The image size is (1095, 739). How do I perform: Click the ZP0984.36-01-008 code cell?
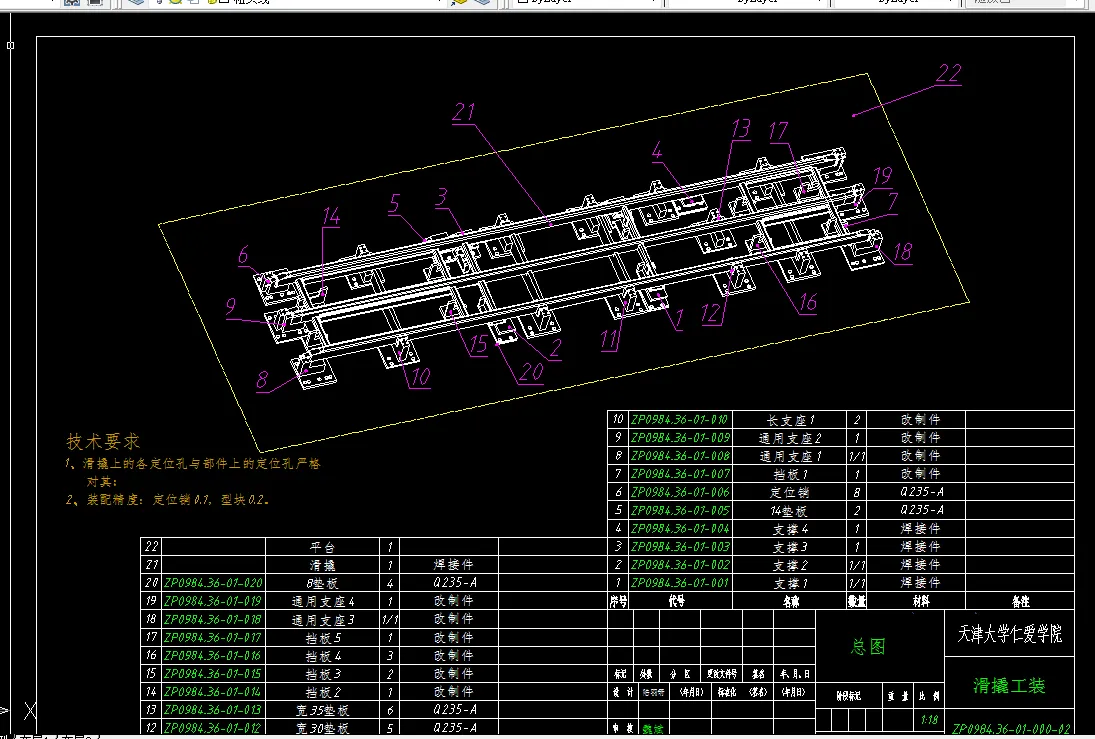pyautogui.click(x=680, y=455)
